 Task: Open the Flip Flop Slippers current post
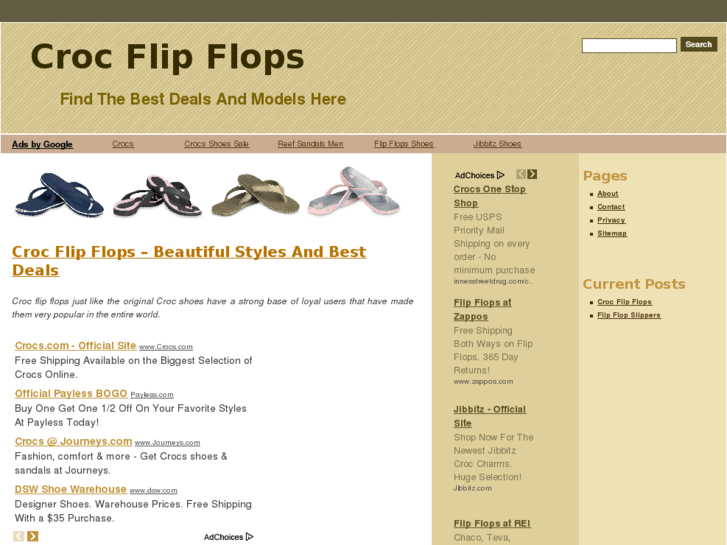[629, 315]
